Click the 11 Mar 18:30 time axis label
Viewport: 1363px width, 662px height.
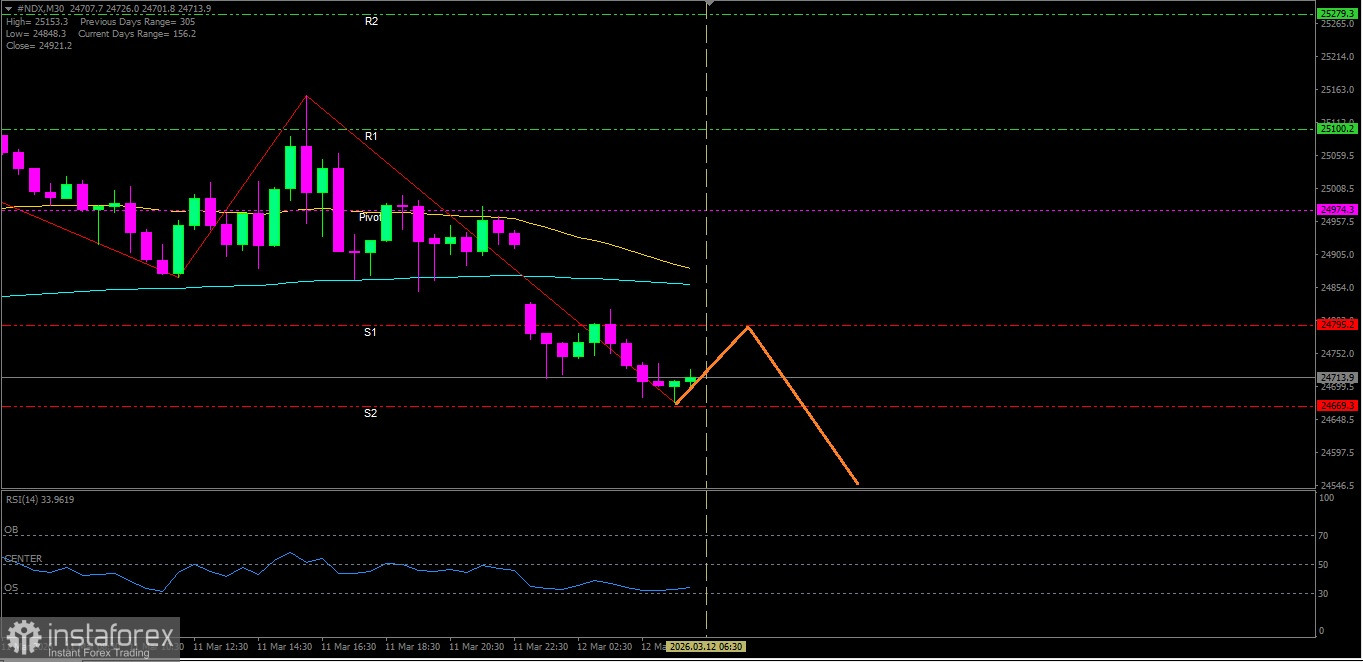pyautogui.click(x=413, y=647)
